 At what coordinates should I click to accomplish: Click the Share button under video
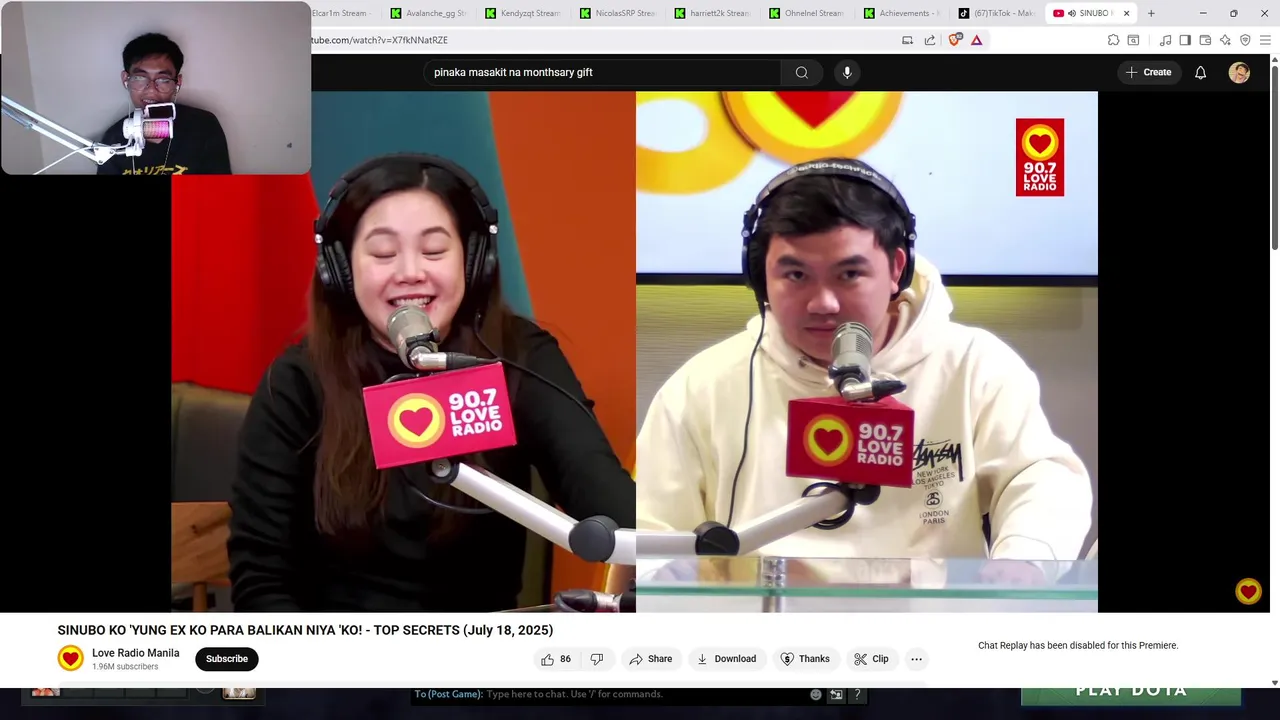click(650, 659)
